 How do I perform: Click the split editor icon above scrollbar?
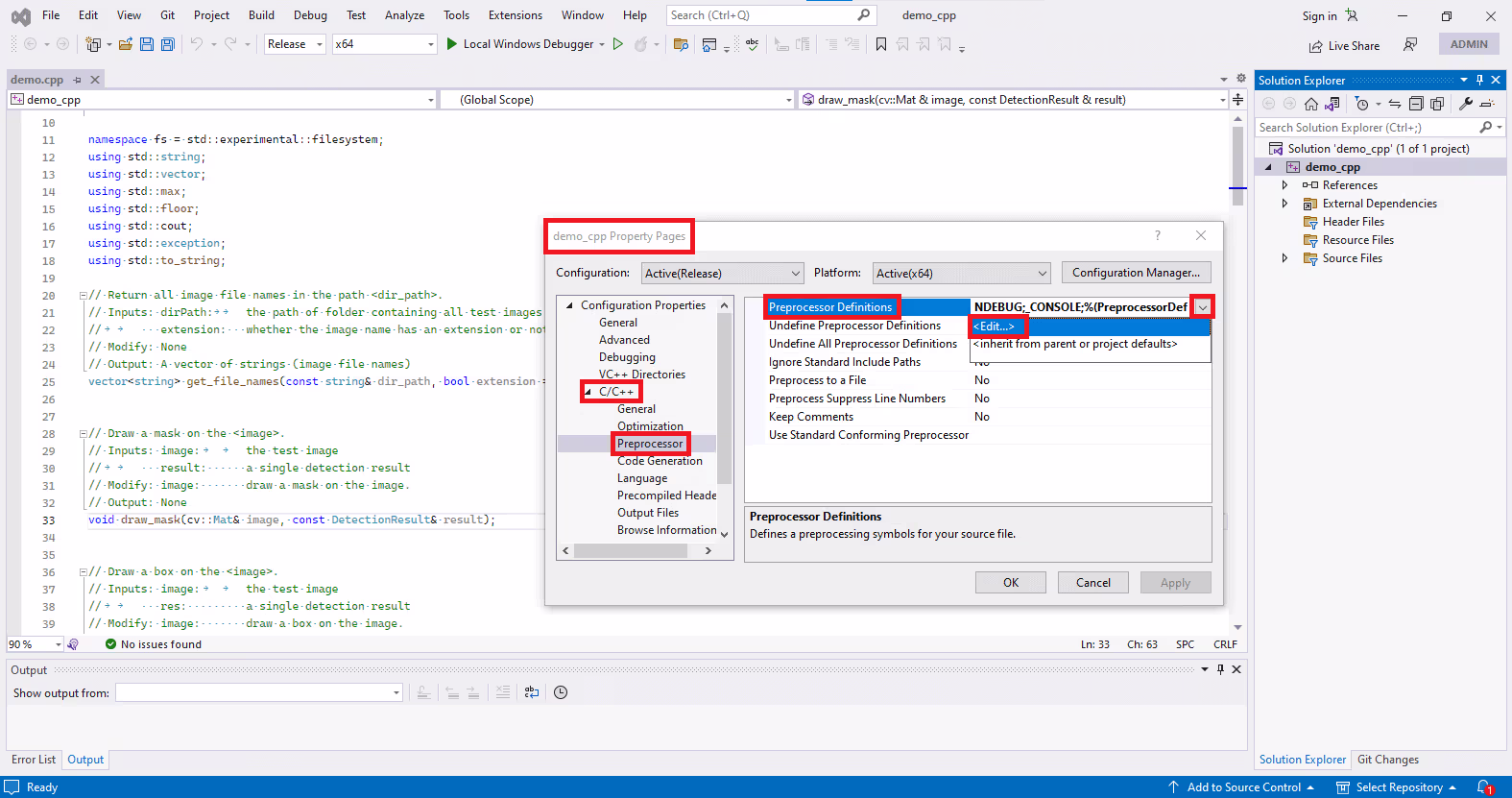click(x=1238, y=99)
